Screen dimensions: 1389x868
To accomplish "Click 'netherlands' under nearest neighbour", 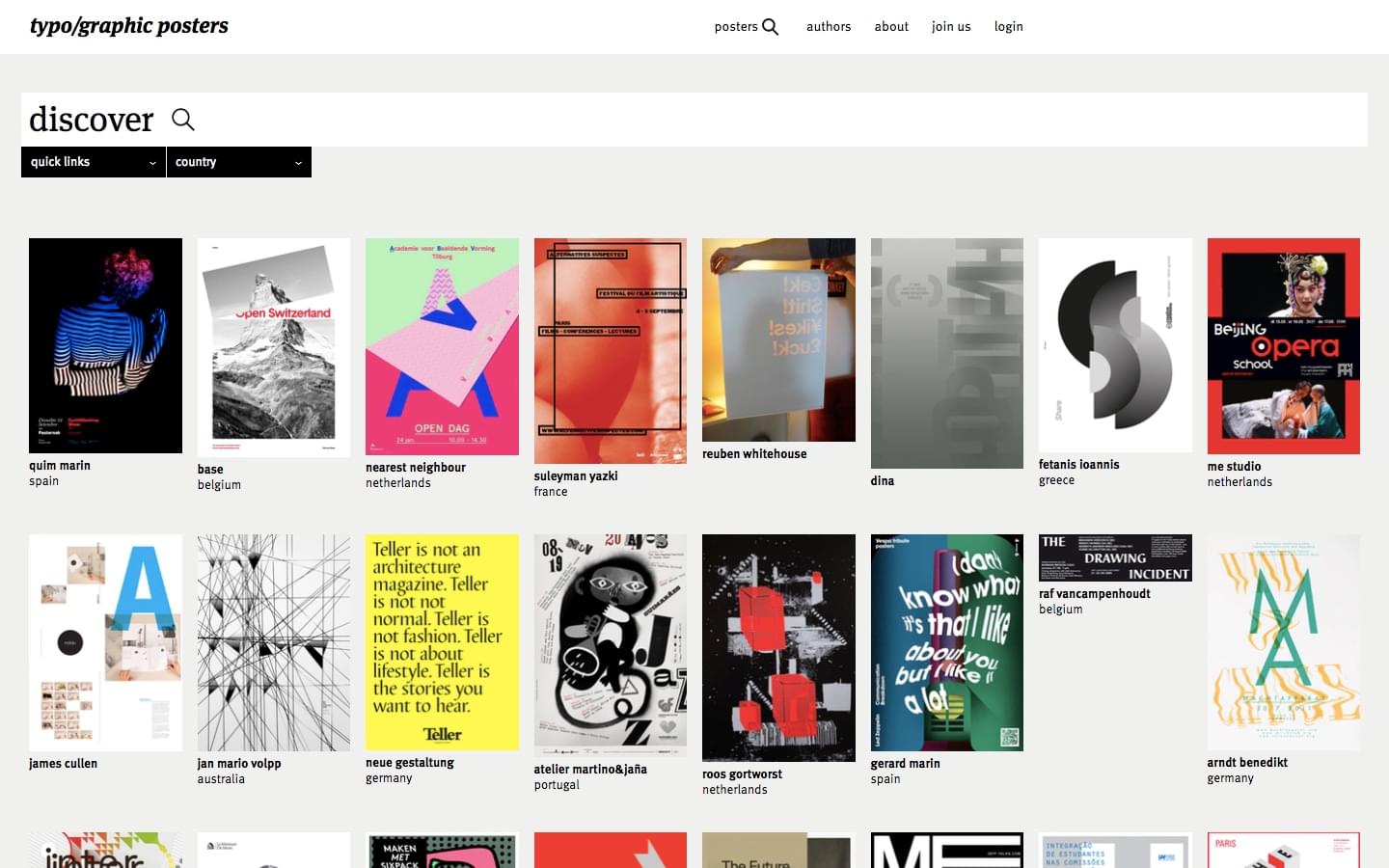I will [398, 483].
